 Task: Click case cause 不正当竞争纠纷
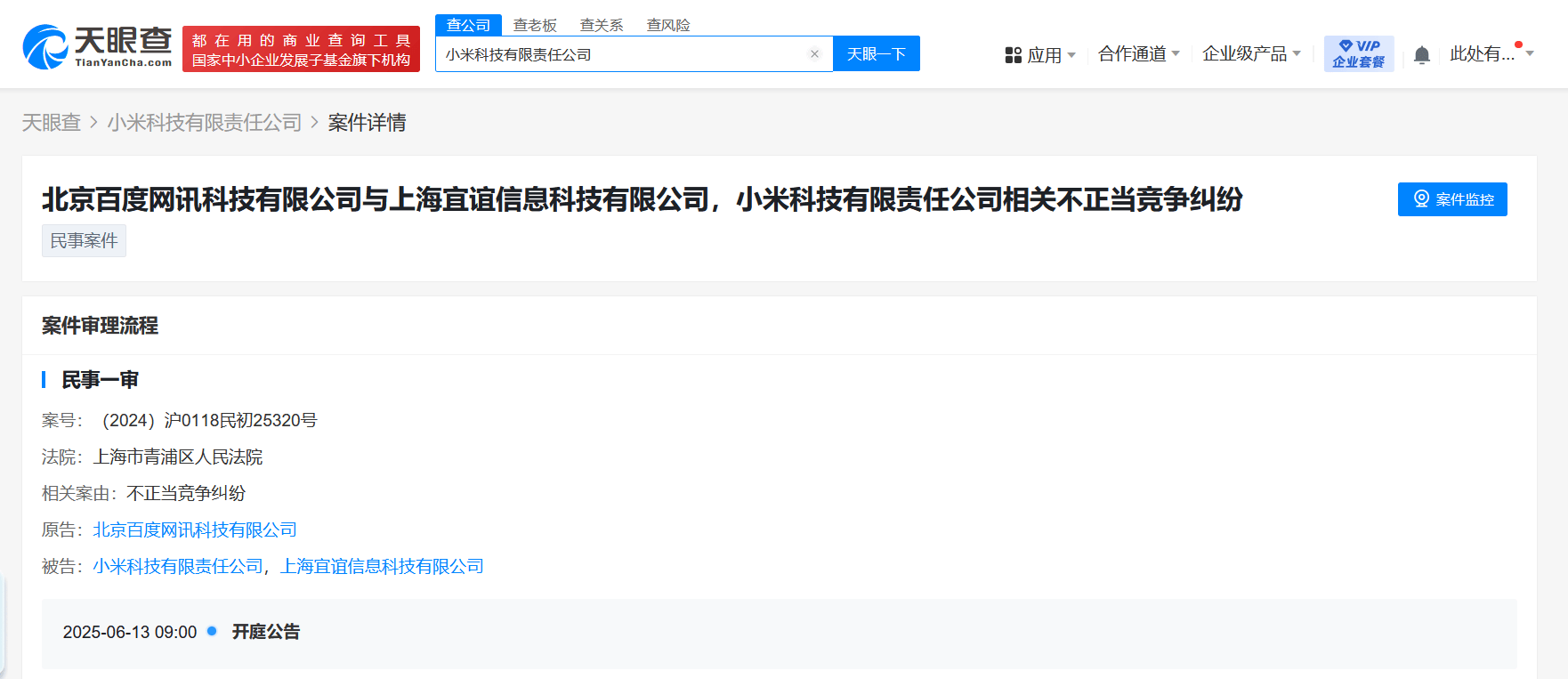tap(186, 494)
